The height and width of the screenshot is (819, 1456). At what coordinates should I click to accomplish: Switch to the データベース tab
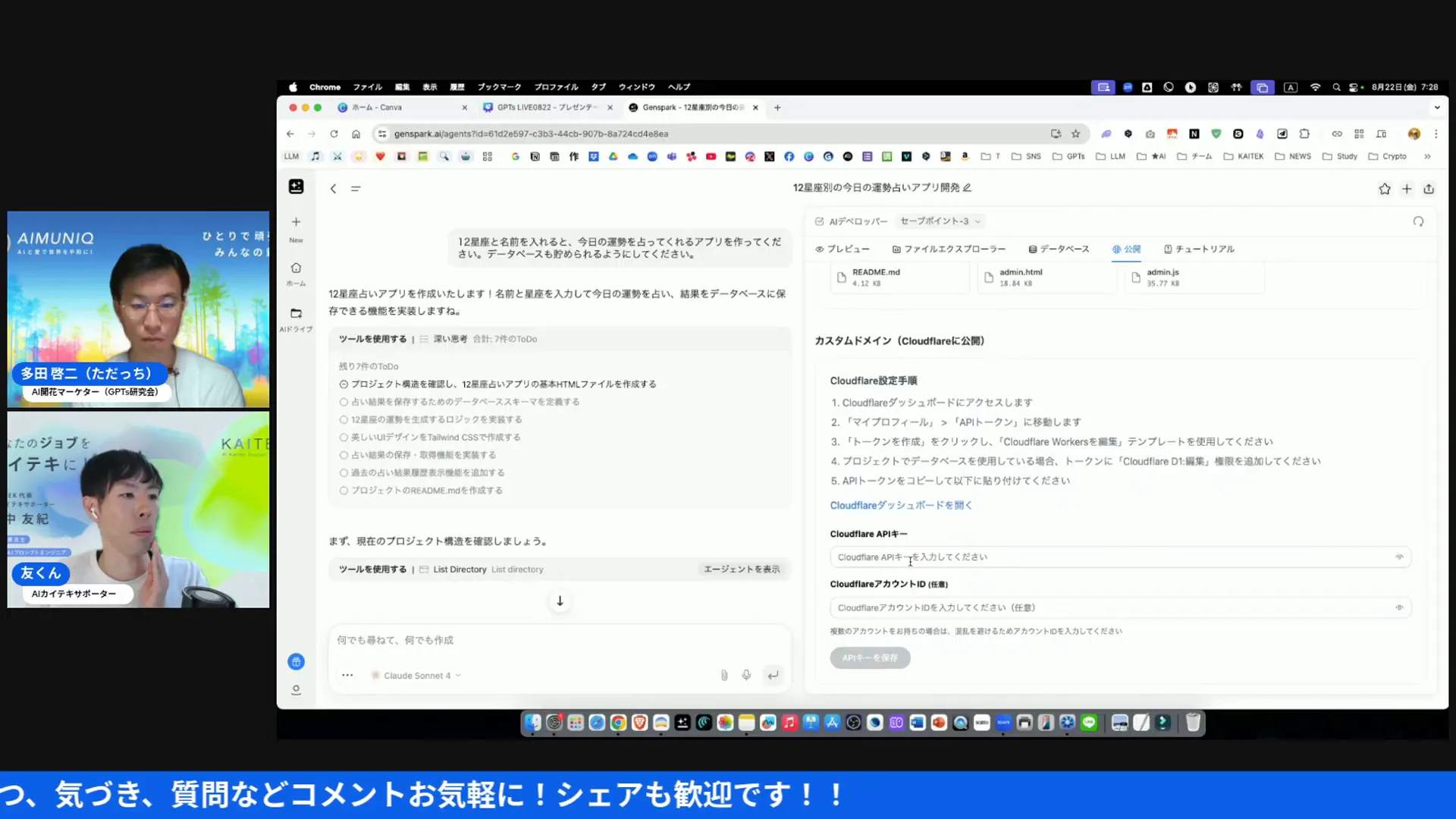coord(1059,249)
